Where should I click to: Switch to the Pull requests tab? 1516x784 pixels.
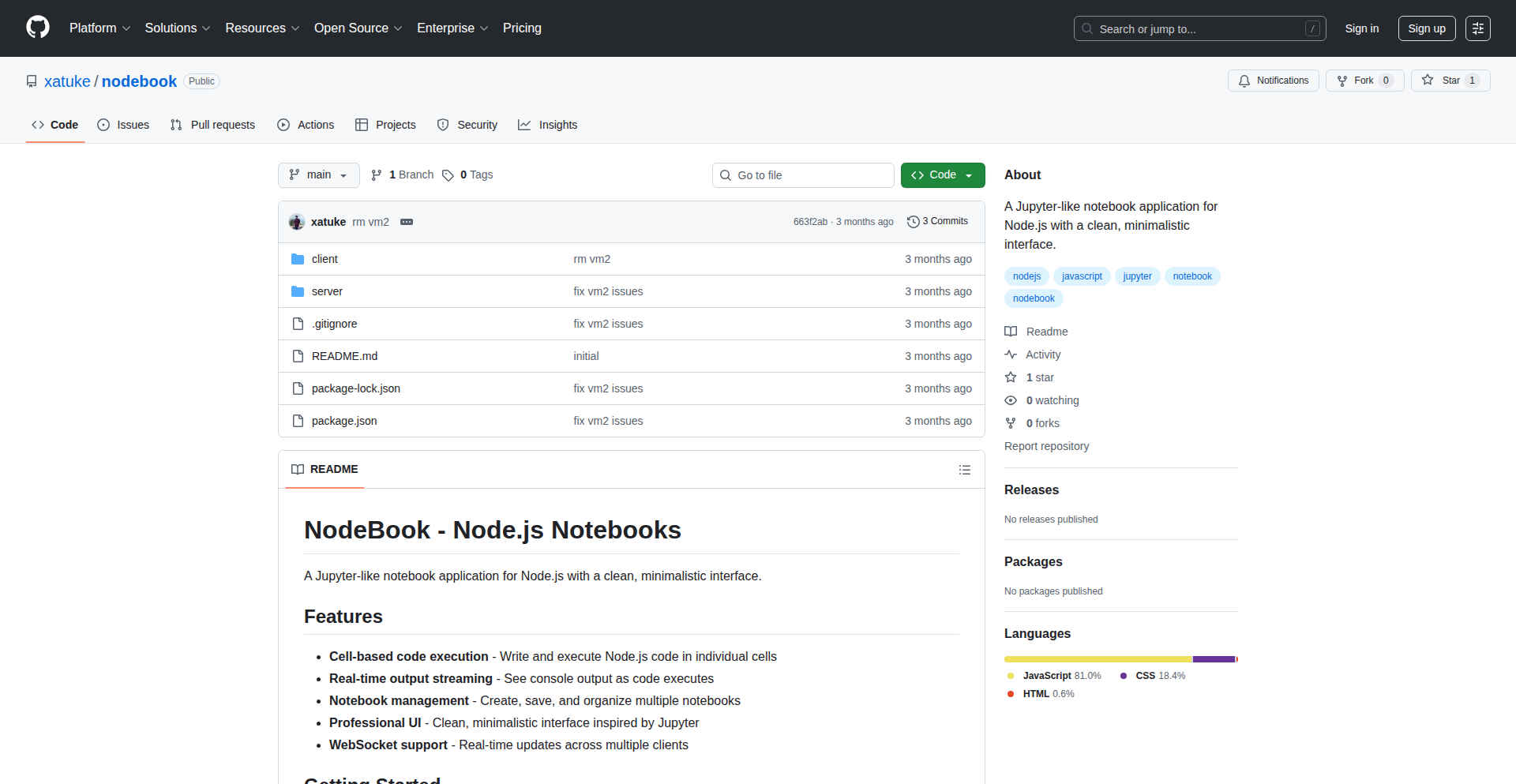coord(212,124)
